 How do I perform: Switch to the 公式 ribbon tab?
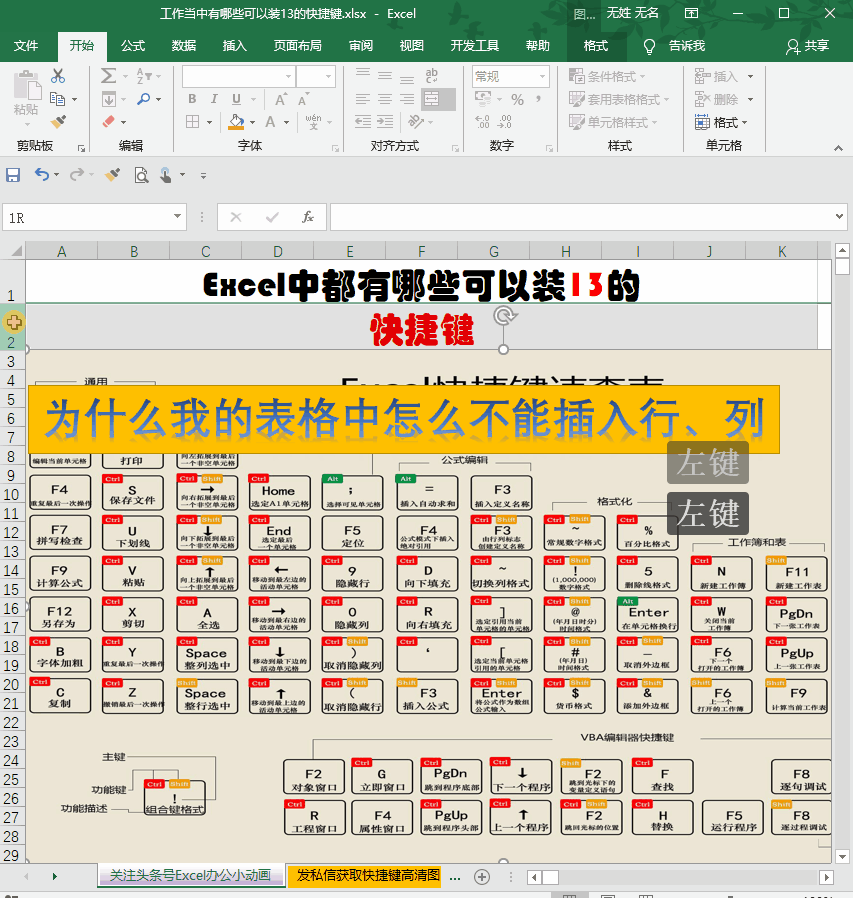tap(133, 46)
